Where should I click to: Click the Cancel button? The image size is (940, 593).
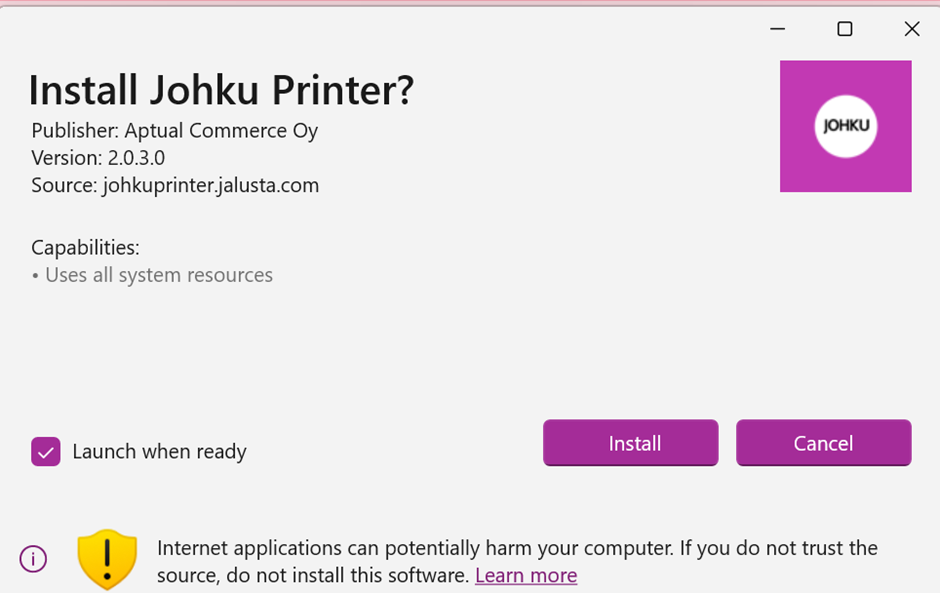pos(824,443)
